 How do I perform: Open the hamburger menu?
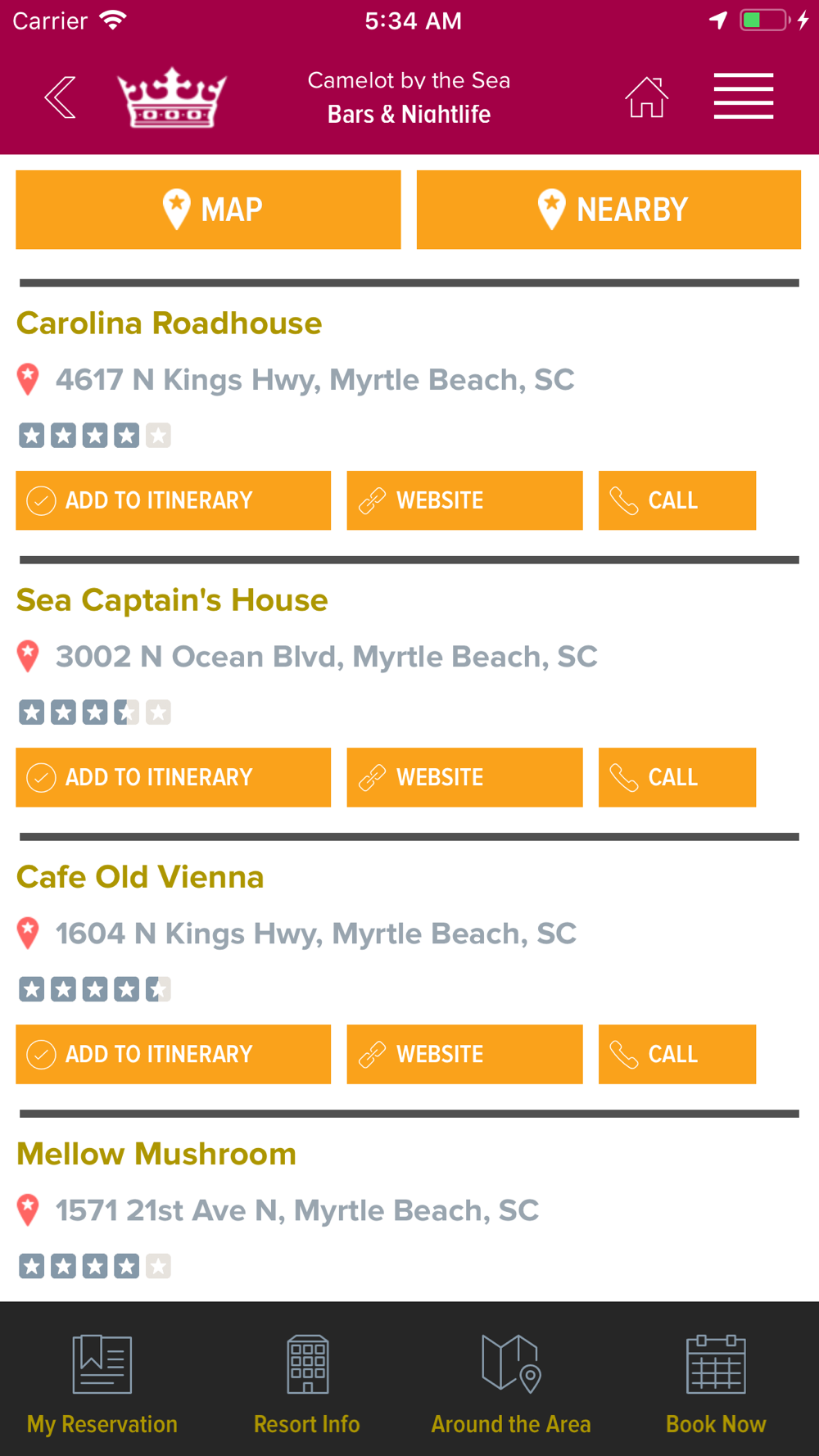pos(743,97)
